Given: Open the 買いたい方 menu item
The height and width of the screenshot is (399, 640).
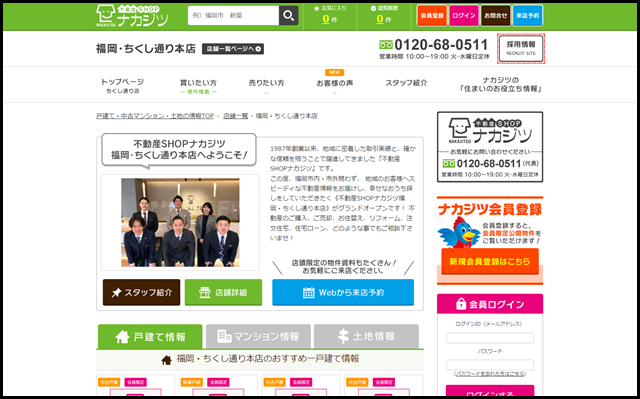Looking at the screenshot, I should tap(198, 86).
